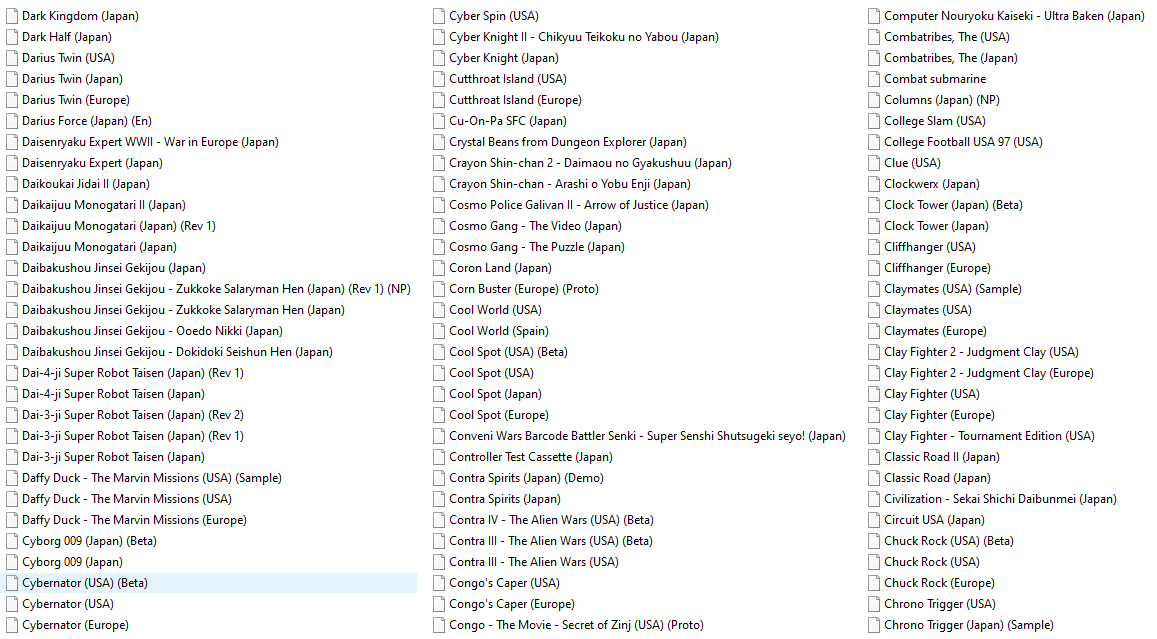The image size is (1157, 639).
Task: Select Claymates (USA) (Sample) file name
Action: [x=953, y=289]
